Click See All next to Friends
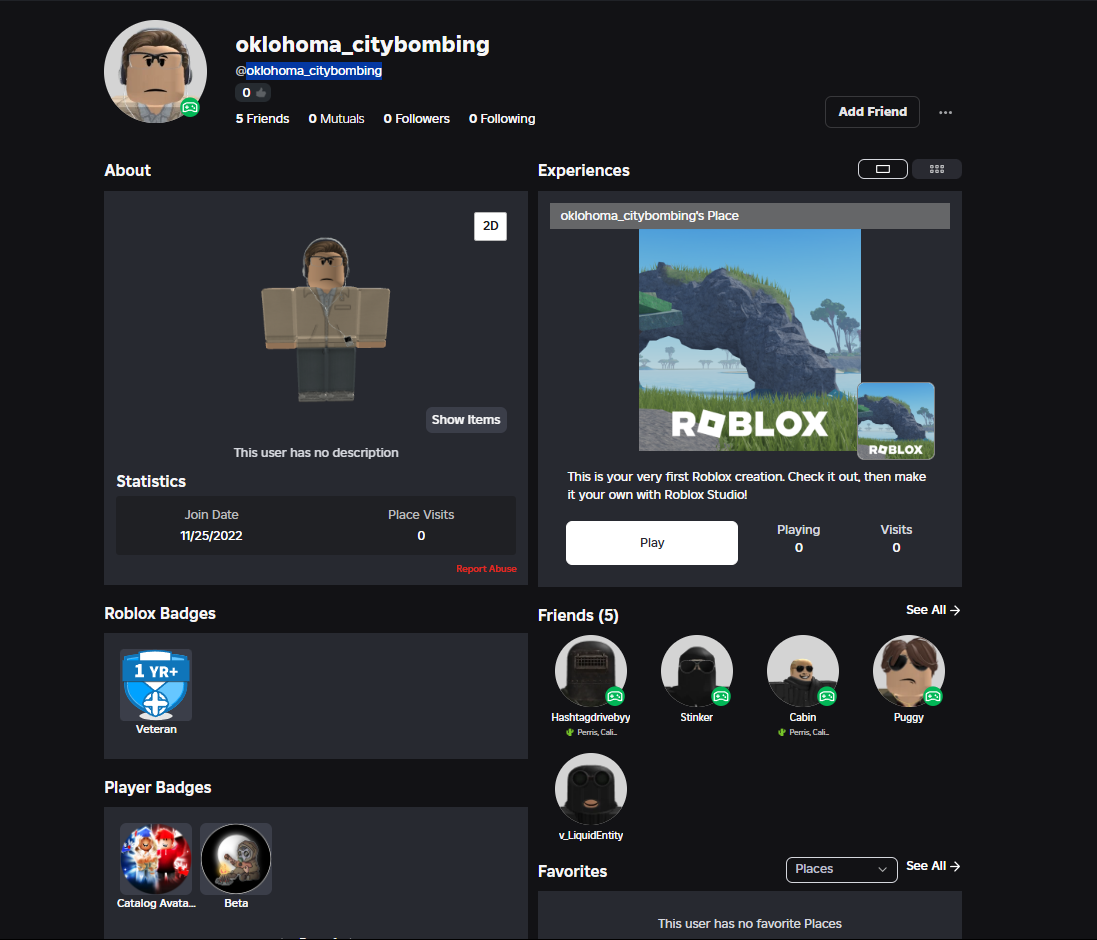 click(x=933, y=610)
